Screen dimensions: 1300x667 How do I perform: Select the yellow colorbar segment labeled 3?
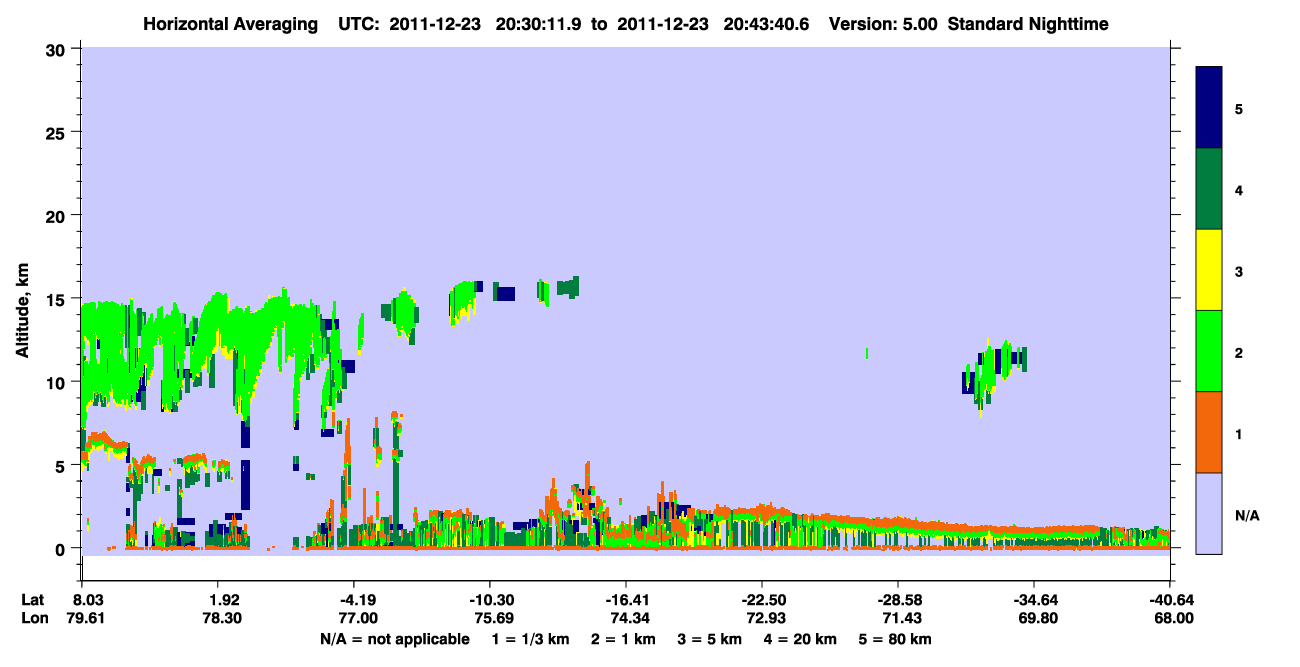(1209, 270)
